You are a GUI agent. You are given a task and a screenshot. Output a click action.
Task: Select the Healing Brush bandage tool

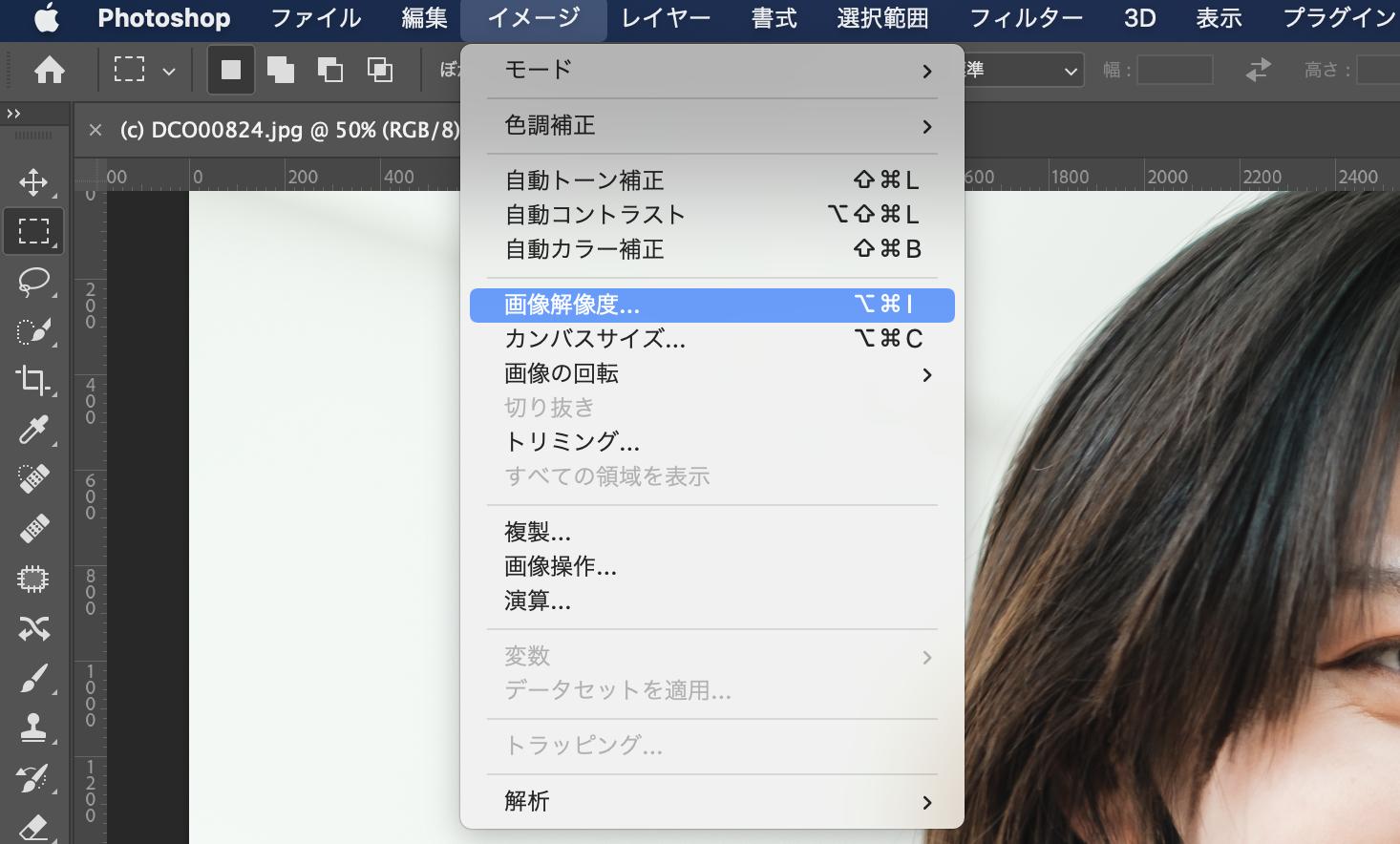(x=33, y=529)
